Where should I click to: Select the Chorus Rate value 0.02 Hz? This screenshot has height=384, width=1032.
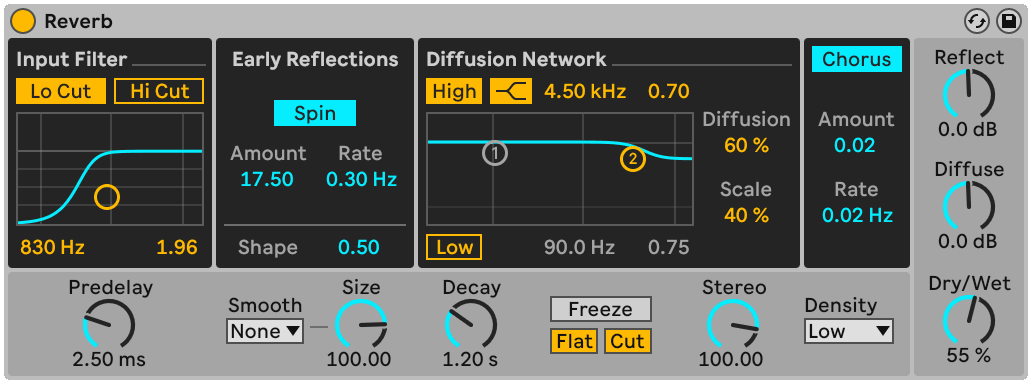click(857, 215)
